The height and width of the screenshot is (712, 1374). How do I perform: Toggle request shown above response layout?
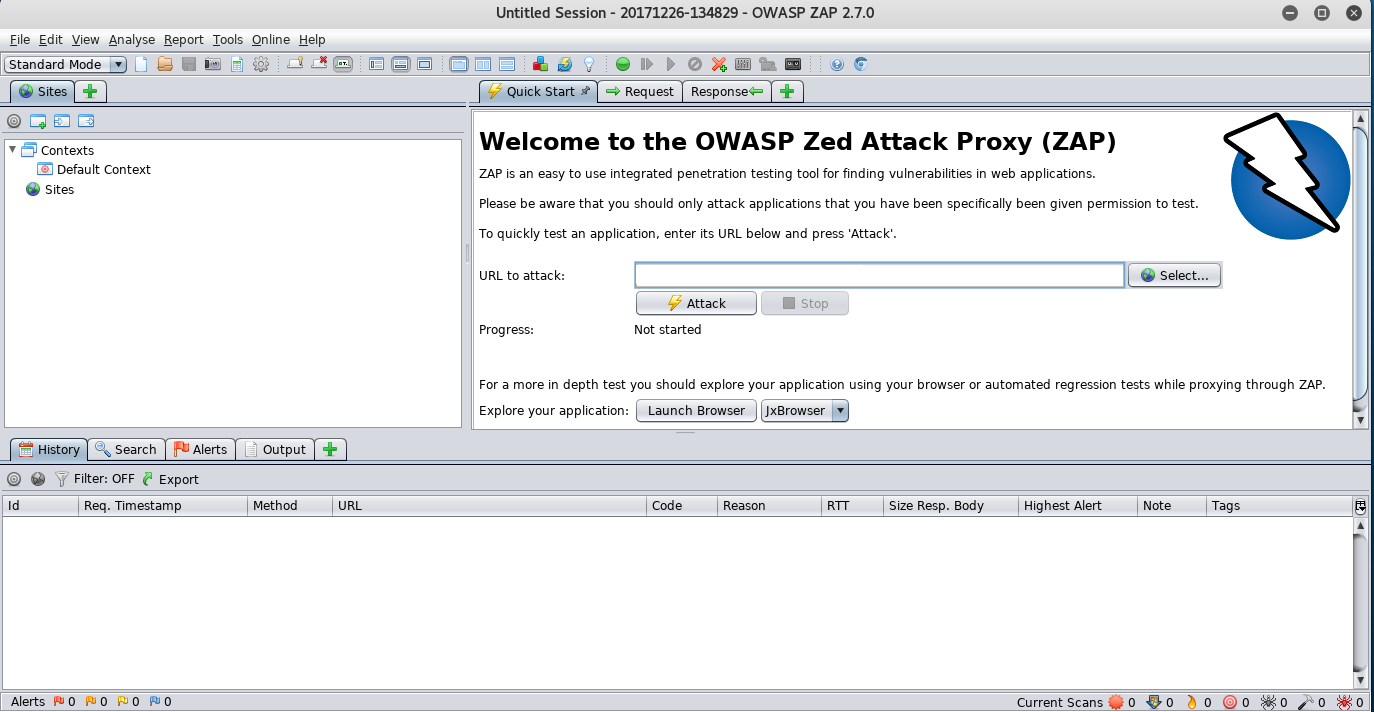507,64
